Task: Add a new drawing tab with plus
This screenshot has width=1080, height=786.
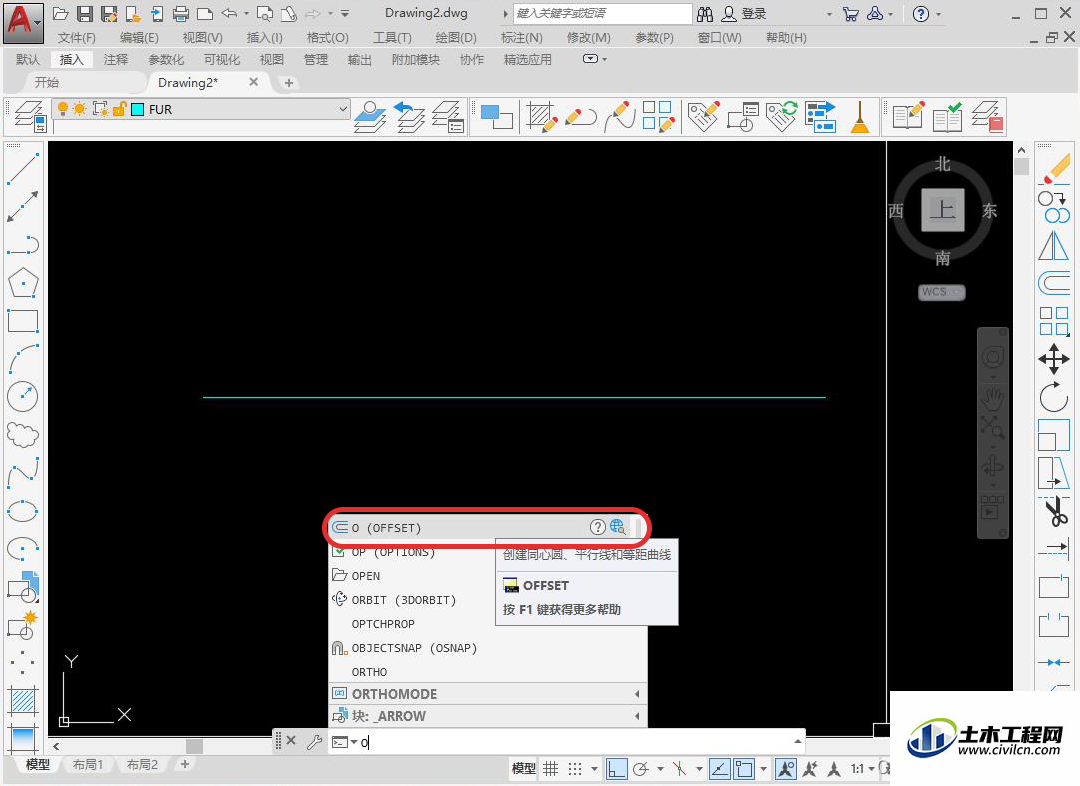Action: (289, 83)
